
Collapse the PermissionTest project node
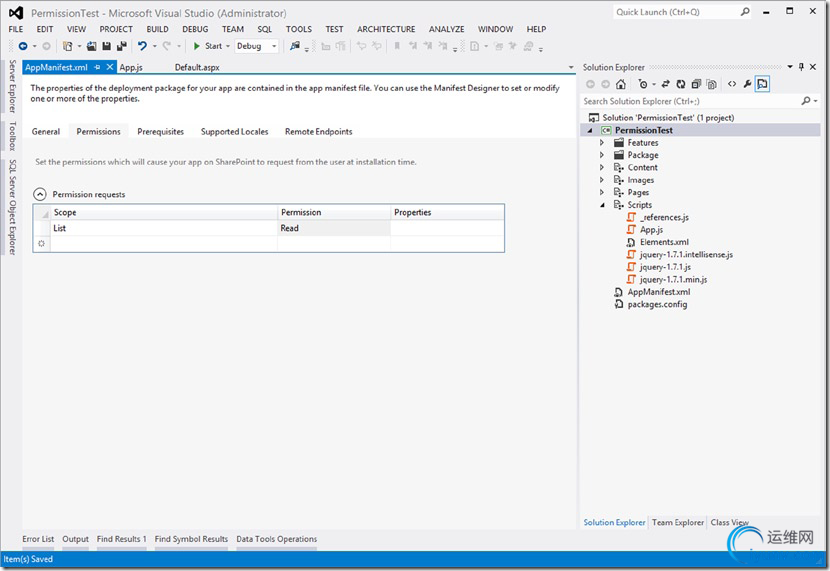pyautogui.click(x=590, y=130)
